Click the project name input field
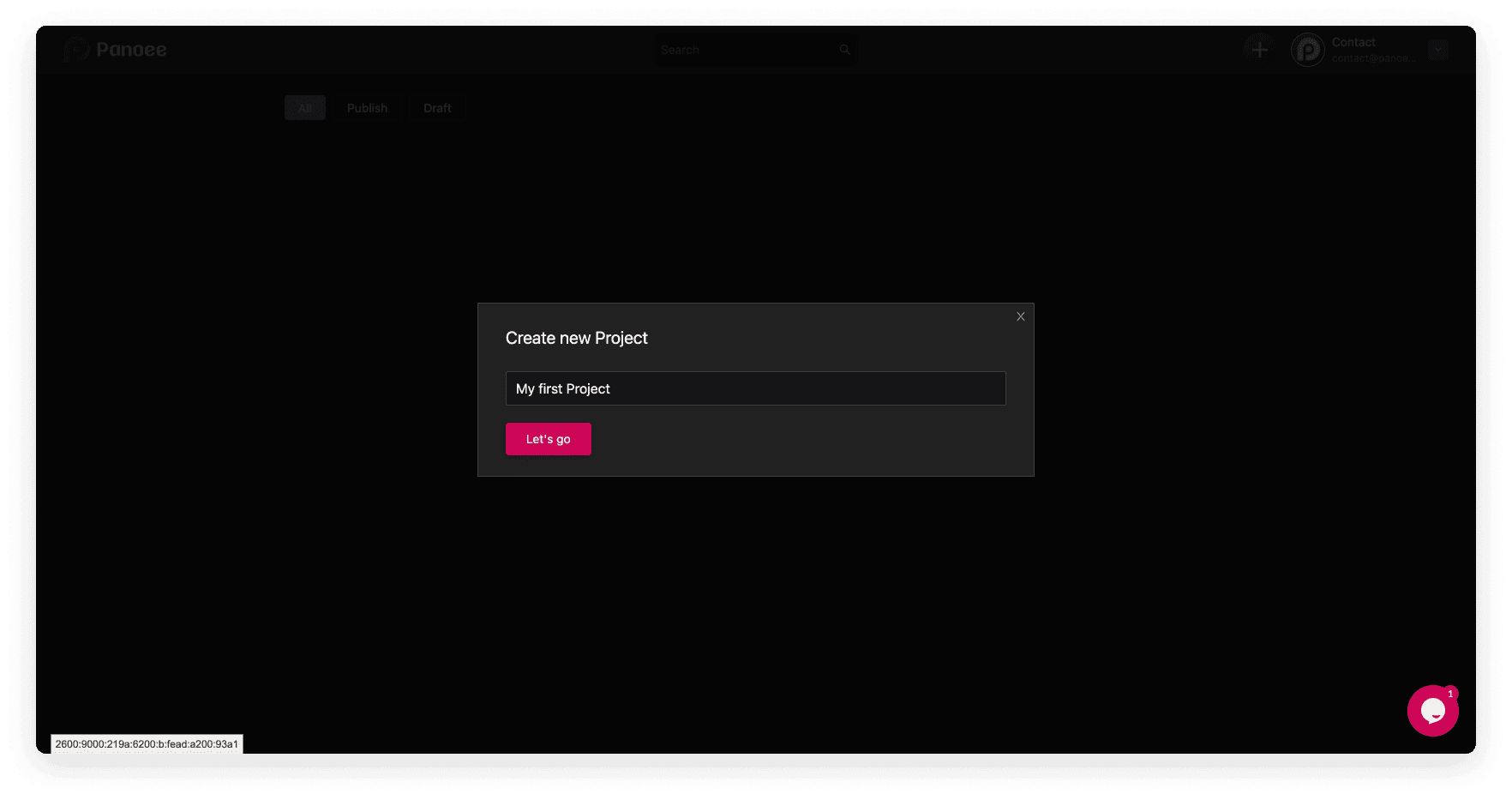Viewport: 1512px width, 800px height. [755, 388]
